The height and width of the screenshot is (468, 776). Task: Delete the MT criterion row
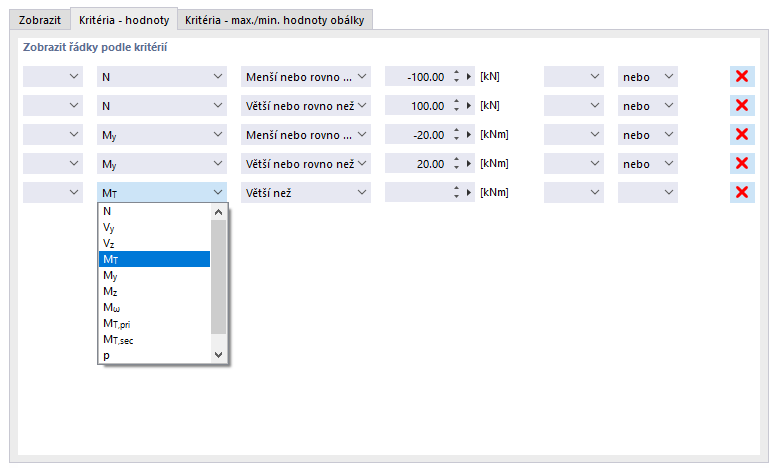[x=742, y=193]
